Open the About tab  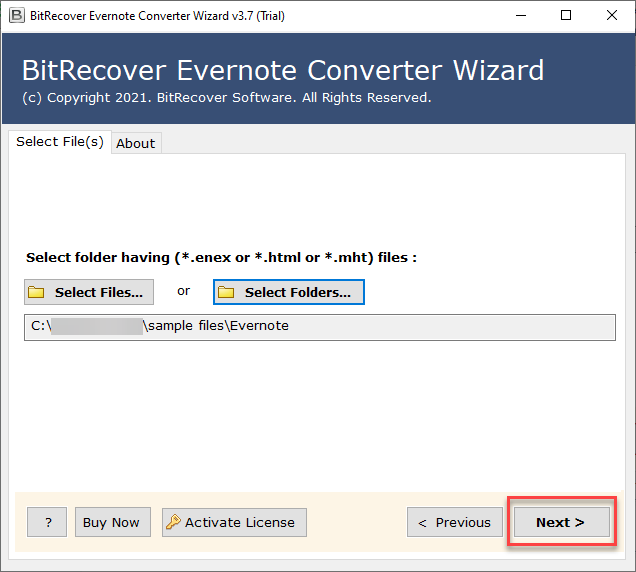pyautogui.click(x=136, y=143)
